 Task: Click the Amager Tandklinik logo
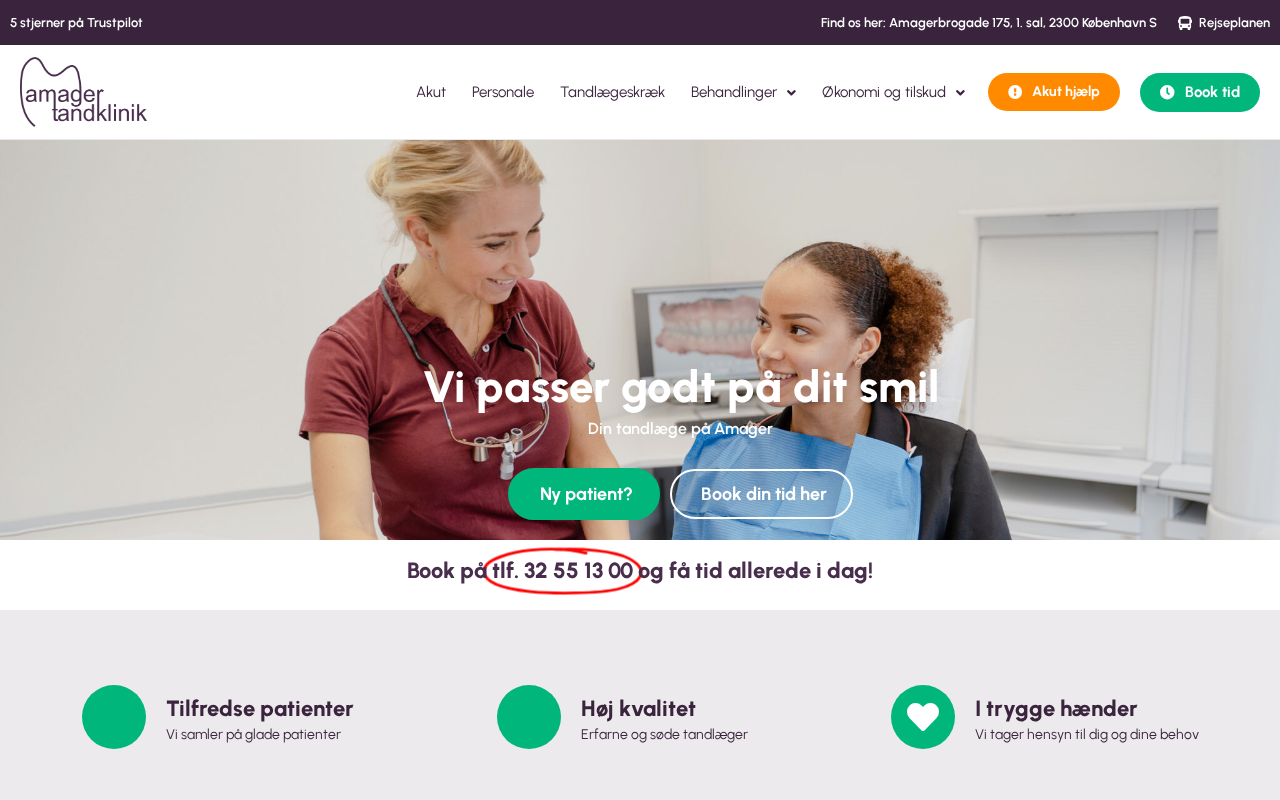pyautogui.click(x=84, y=92)
